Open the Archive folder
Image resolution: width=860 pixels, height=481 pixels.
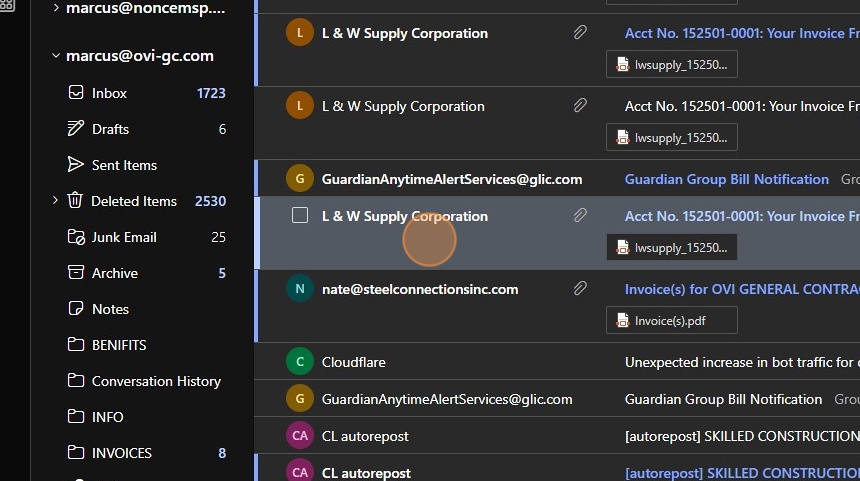146,273
